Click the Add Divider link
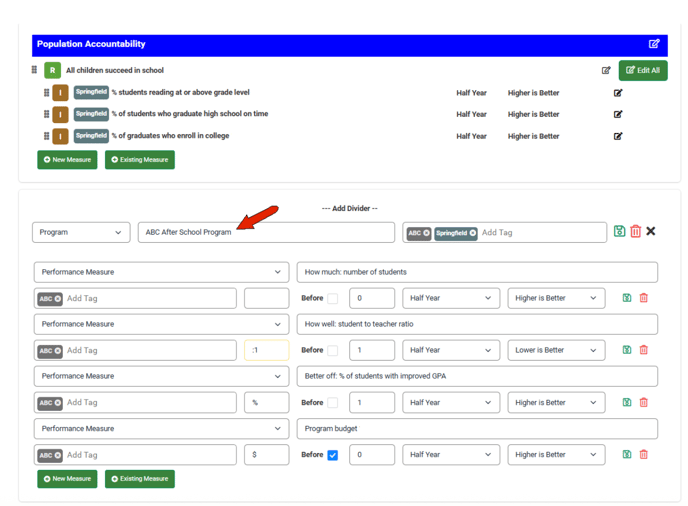This screenshot has height=506, width=688. pyautogui.click(x=349, y=208)
